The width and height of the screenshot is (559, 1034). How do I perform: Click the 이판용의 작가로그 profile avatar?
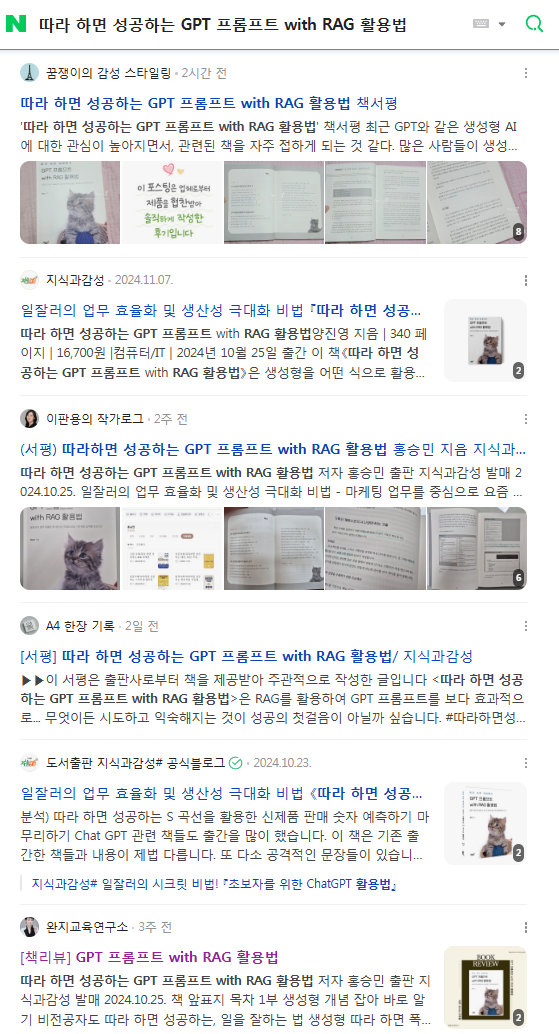tap(29, 419)
